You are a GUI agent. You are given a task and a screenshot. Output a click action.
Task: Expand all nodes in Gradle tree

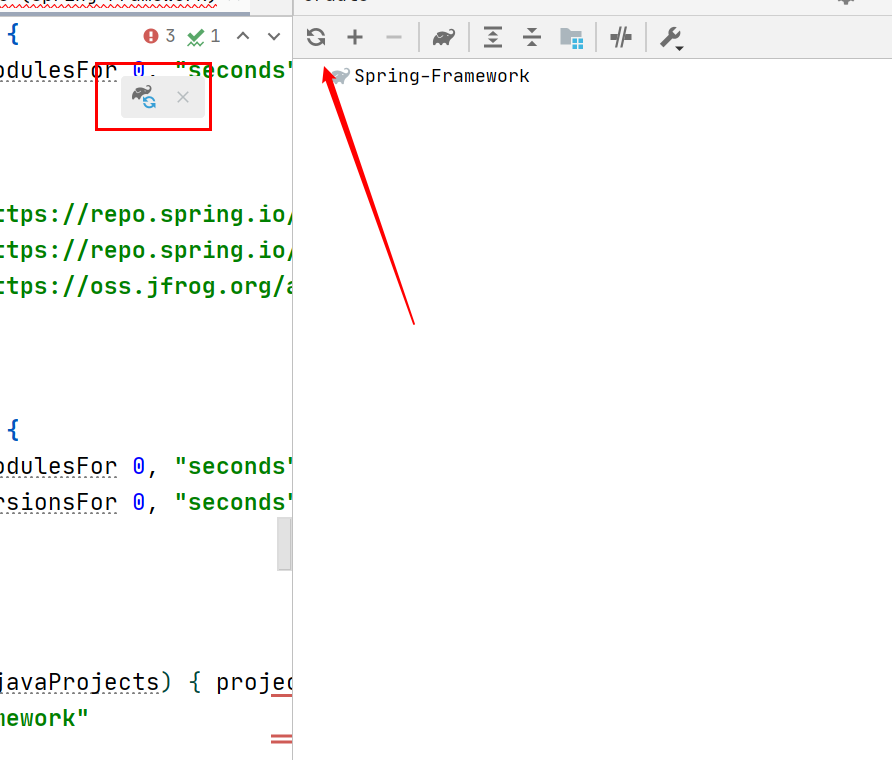(x=493, y=38)
